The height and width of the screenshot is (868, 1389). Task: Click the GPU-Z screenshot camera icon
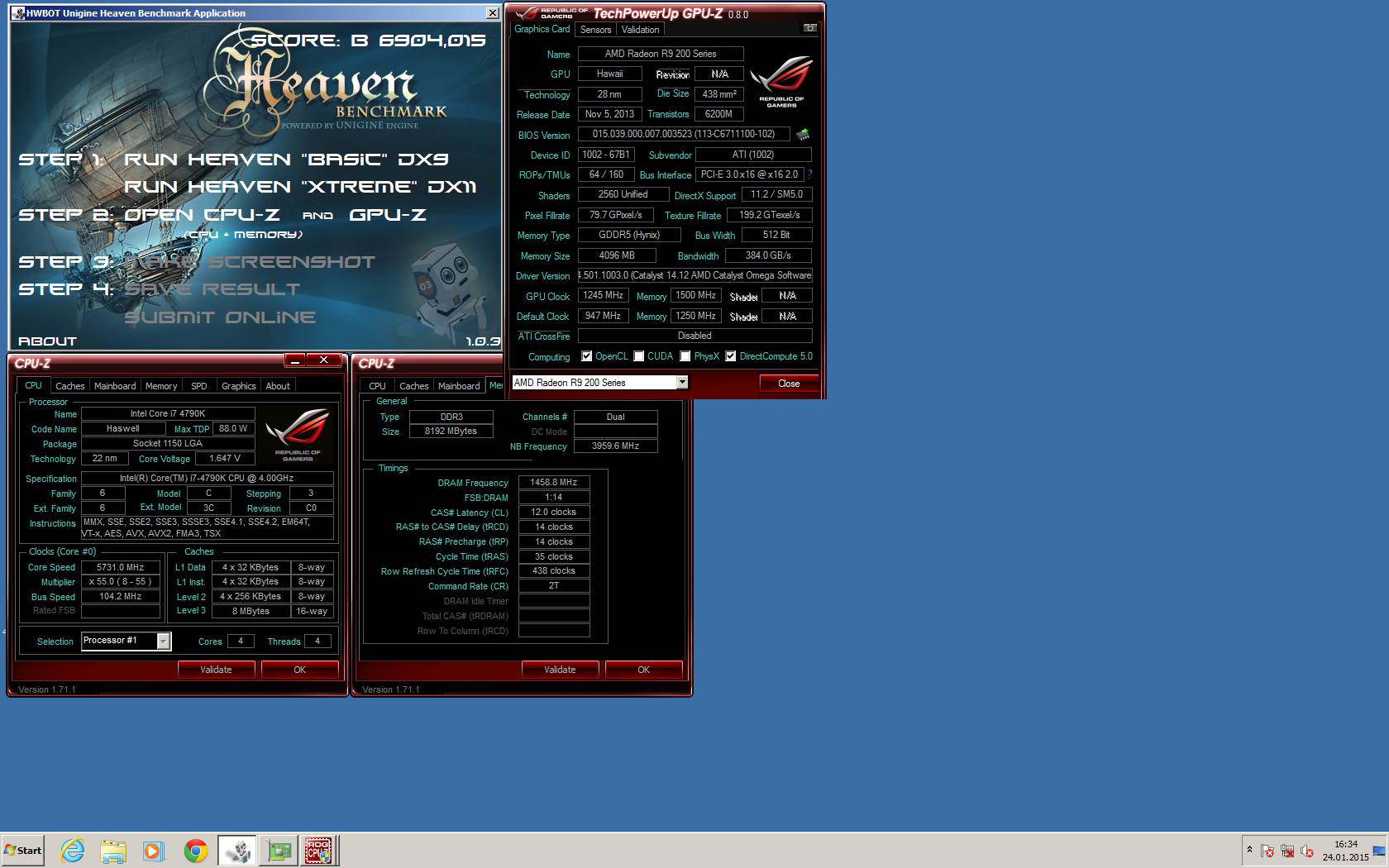tap(810, 28)
